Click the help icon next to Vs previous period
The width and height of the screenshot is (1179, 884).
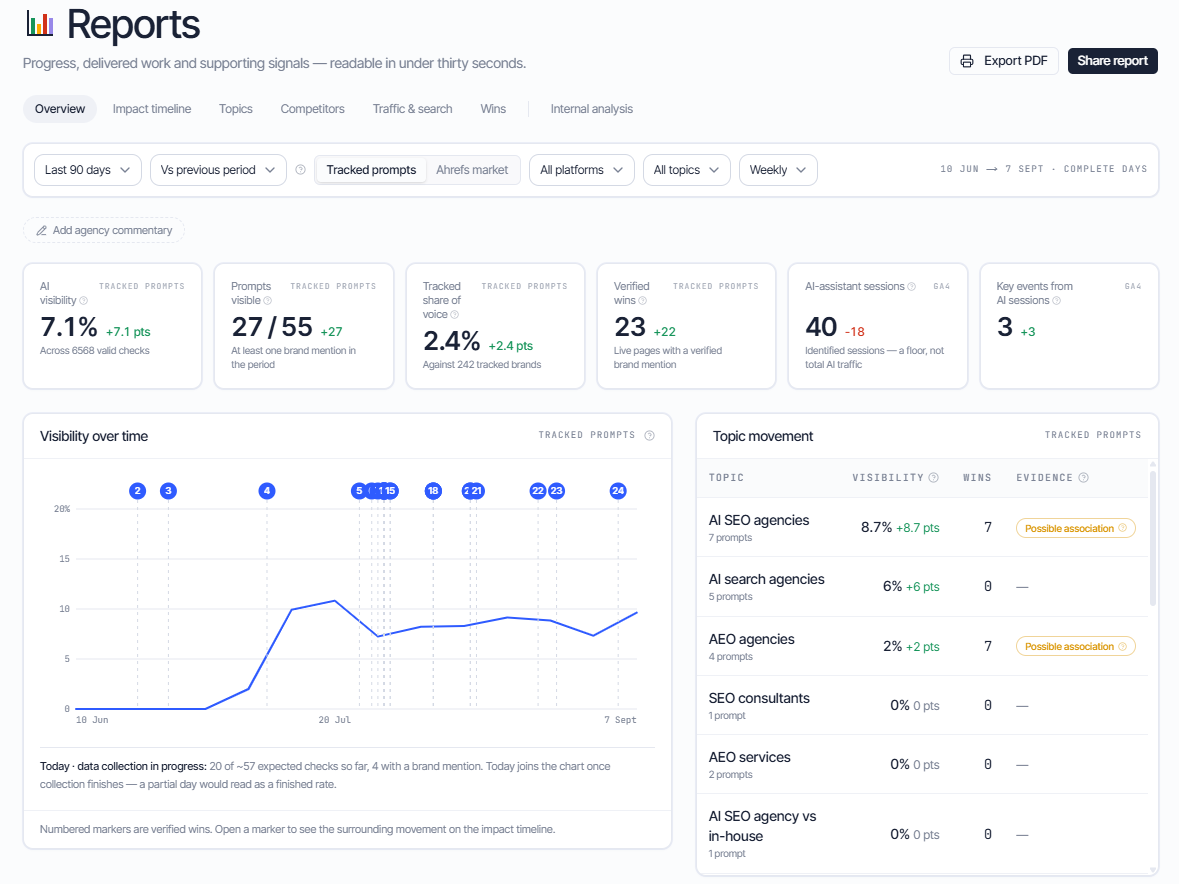pos(301,170)
